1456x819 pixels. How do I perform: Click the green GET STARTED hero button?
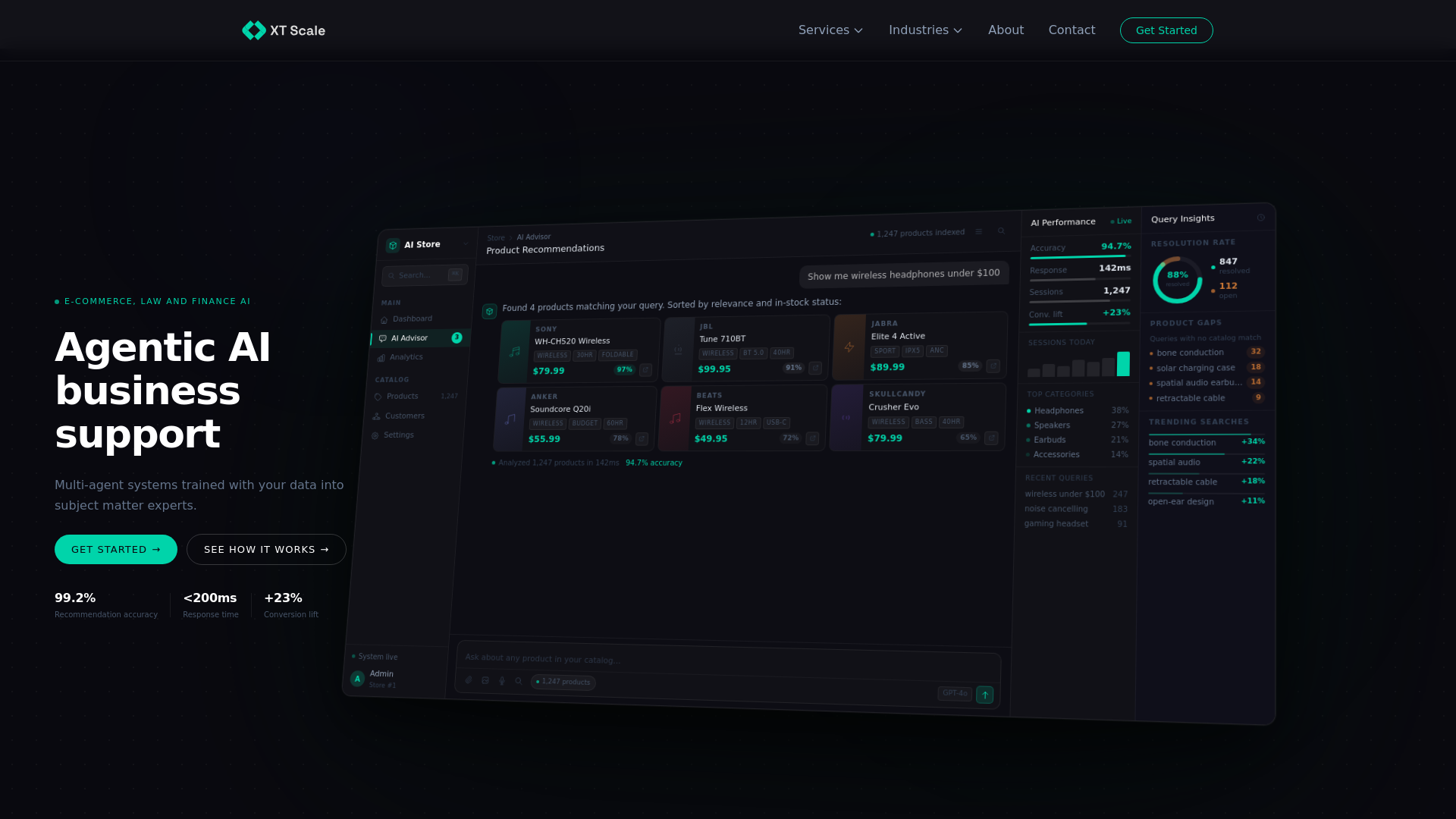point(116,549)
